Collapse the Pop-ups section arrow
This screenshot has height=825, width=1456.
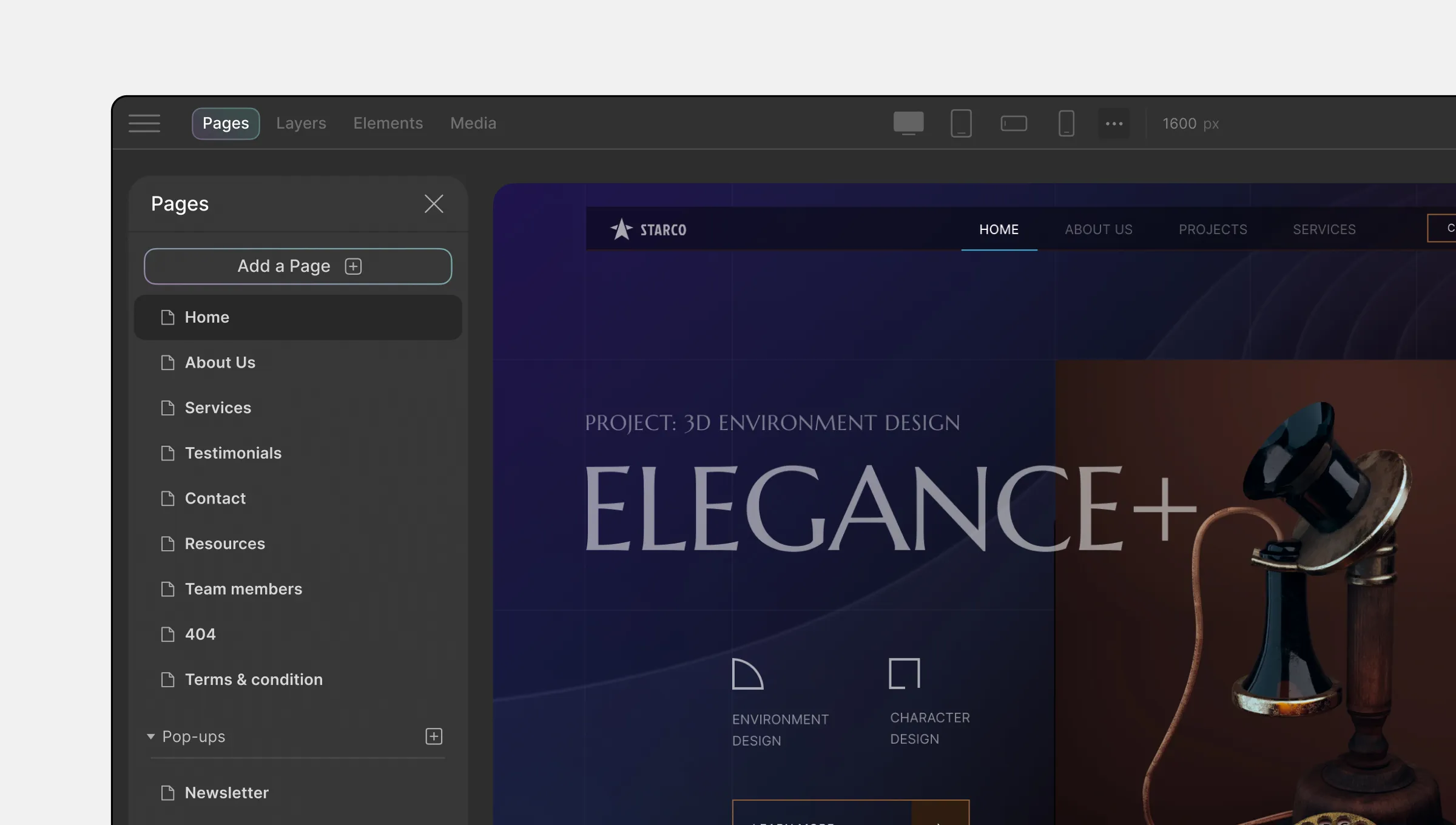tap(150, 736)
